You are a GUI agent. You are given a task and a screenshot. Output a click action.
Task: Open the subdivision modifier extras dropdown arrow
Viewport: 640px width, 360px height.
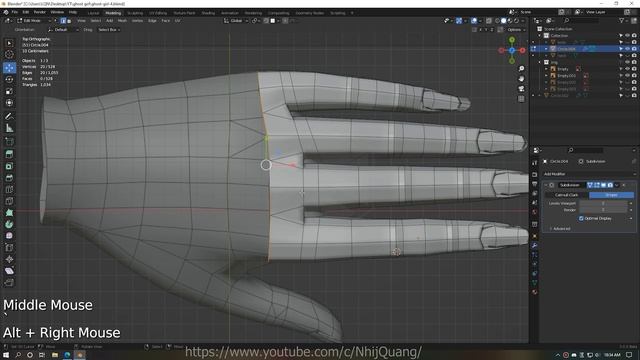click(x=617, y=185)
